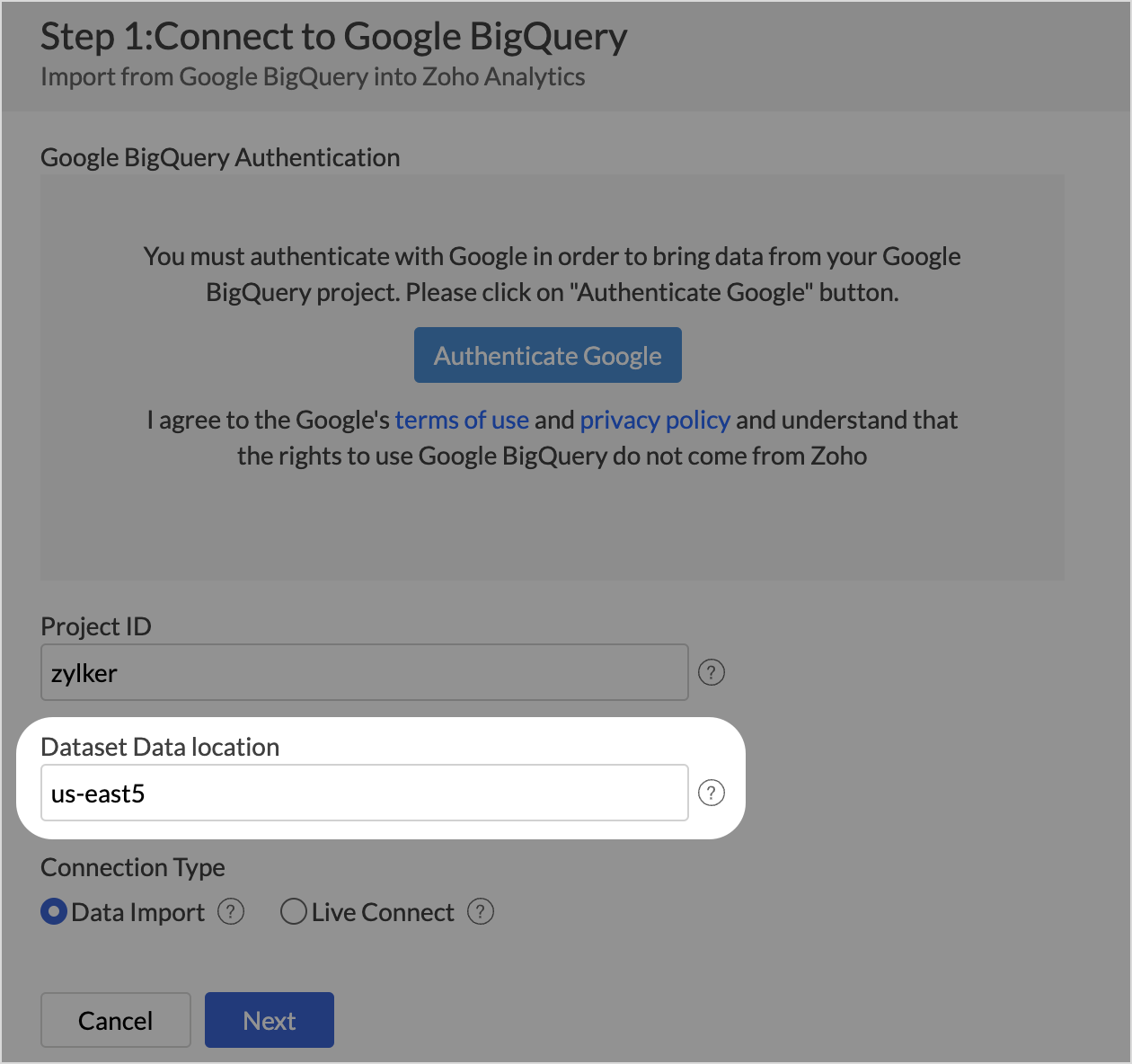
Task: Click the "Dataset Data location" field label
Action: tap(160, 747)
